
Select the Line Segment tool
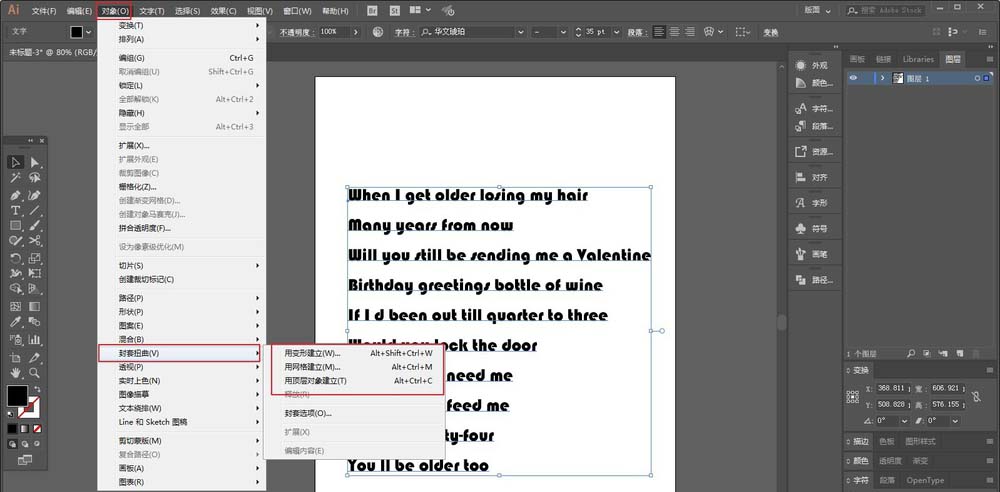[x=35, y=210]
